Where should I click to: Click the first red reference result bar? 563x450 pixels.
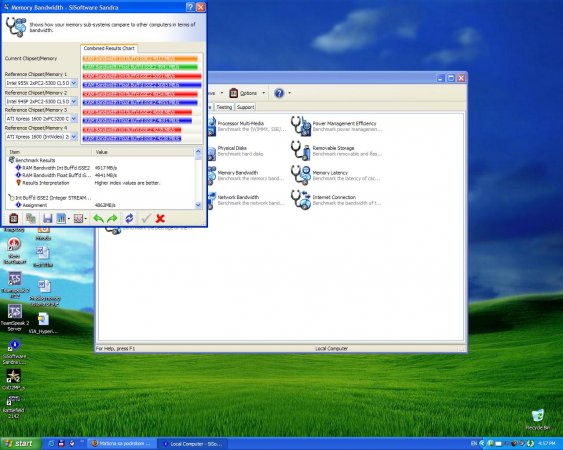pyautogui.click(x=142, y=76)
